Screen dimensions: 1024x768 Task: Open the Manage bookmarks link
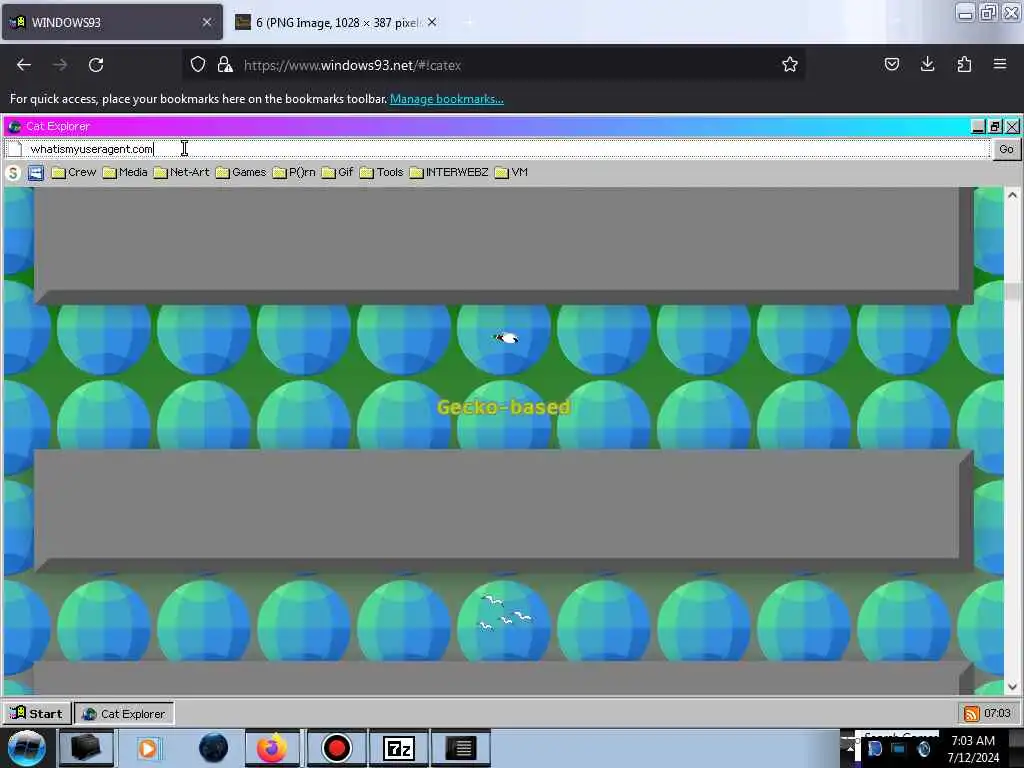pos(447,99)
